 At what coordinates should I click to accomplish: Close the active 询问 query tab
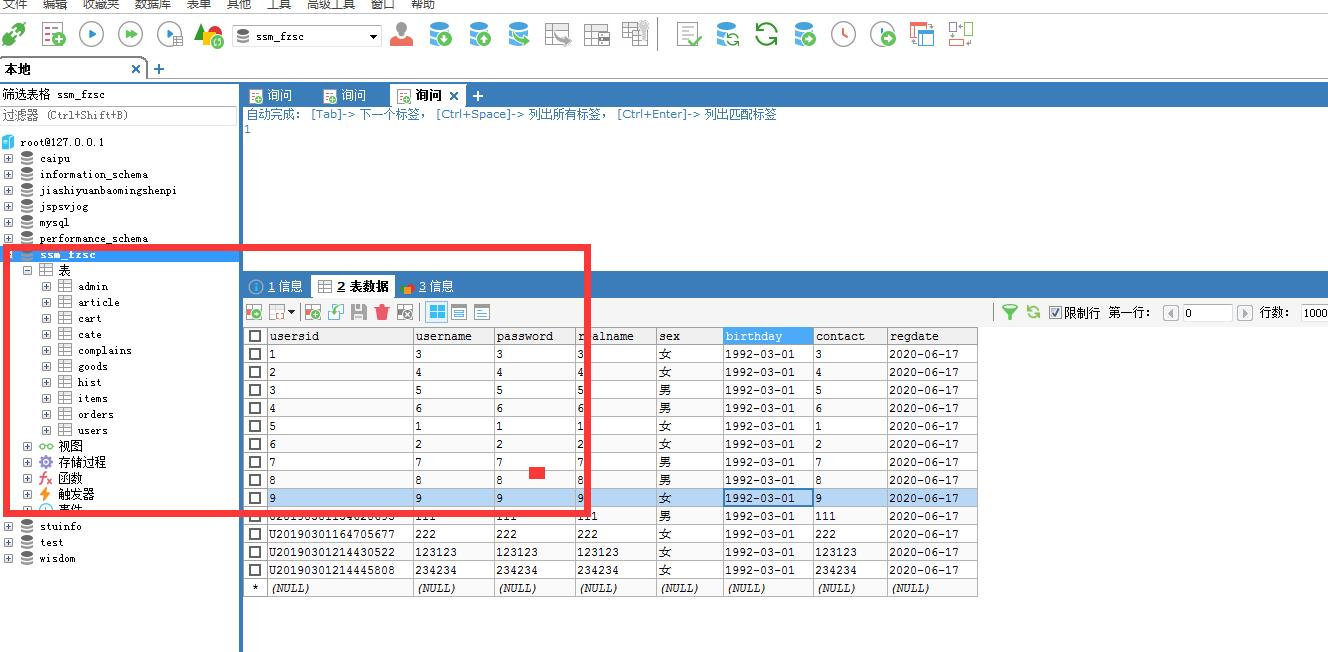click(454, 96)
